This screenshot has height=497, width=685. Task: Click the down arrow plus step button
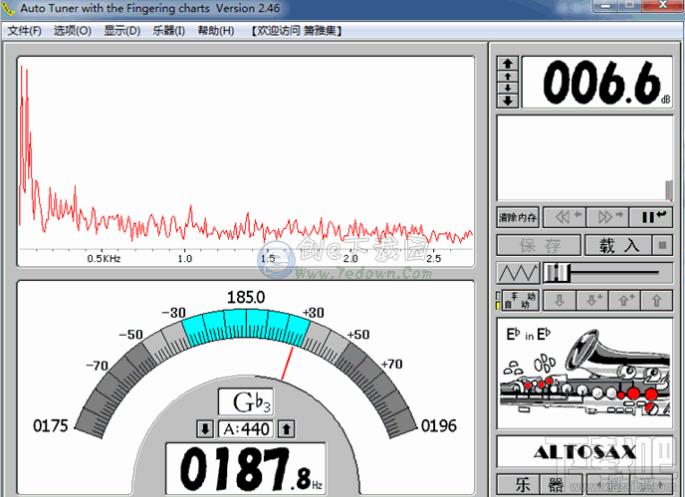592,301
